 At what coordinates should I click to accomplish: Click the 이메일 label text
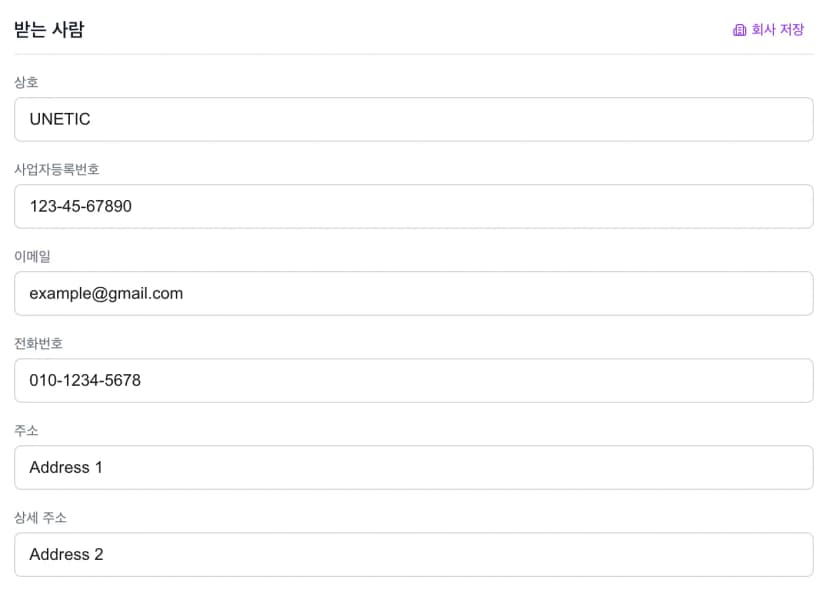click(x=32, y=256)
